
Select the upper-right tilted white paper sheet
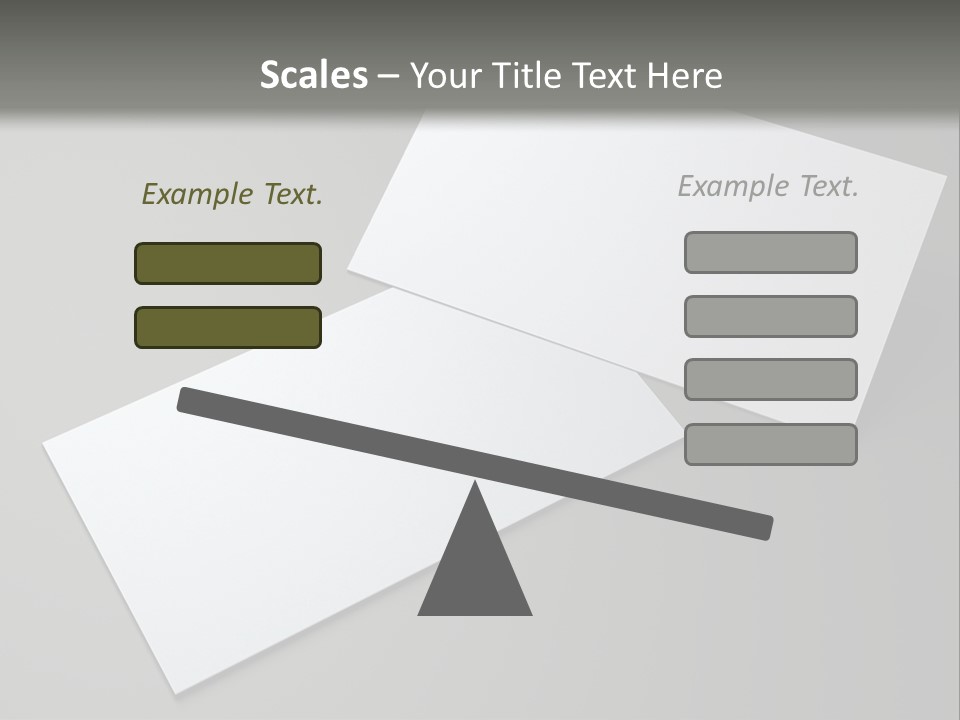[560, 220]
